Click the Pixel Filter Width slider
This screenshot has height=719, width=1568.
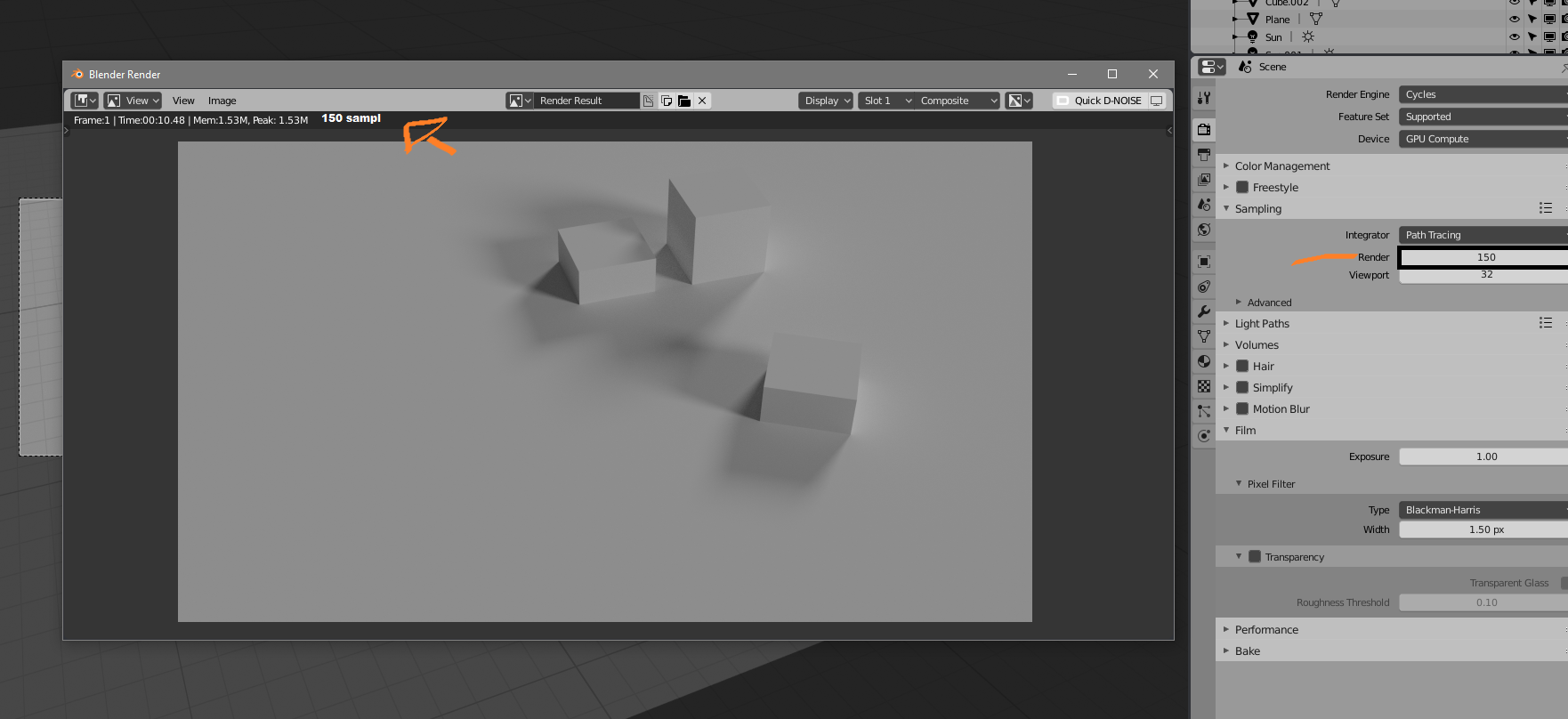1483,529
